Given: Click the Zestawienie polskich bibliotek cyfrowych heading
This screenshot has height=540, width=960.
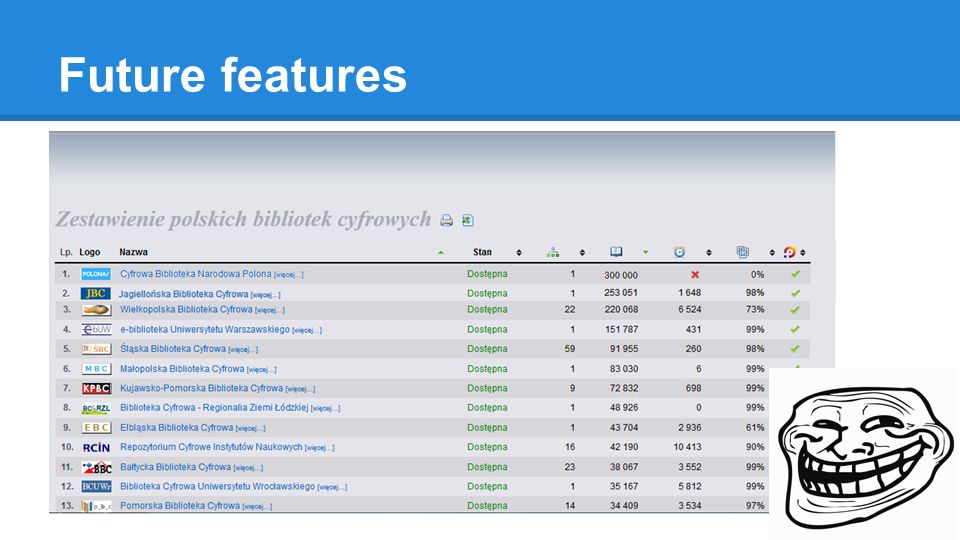Looking at the screenshot, I should pyautogui.click(x=243, y=219).
